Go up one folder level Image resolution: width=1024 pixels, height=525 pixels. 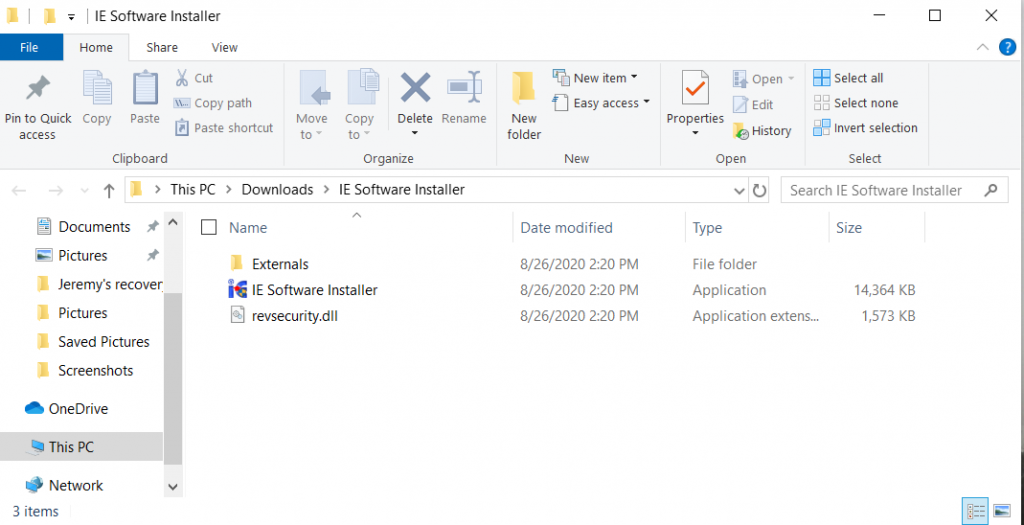coord(109,191)
